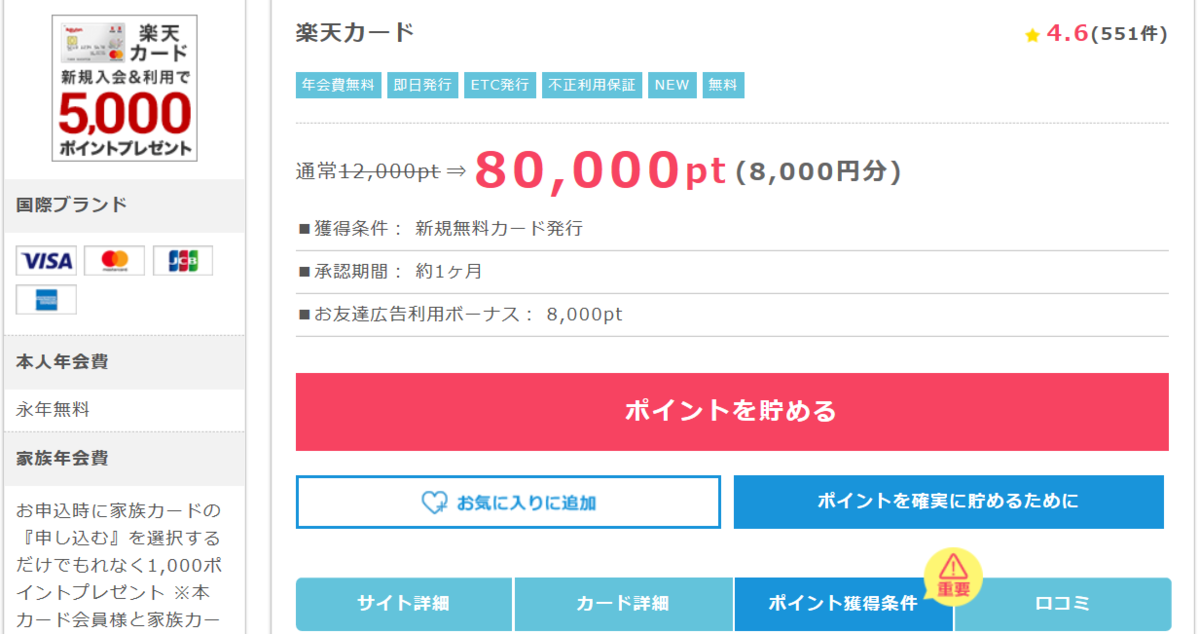
Task: Click the ポイントを貯める button
Action: (730, 411)
